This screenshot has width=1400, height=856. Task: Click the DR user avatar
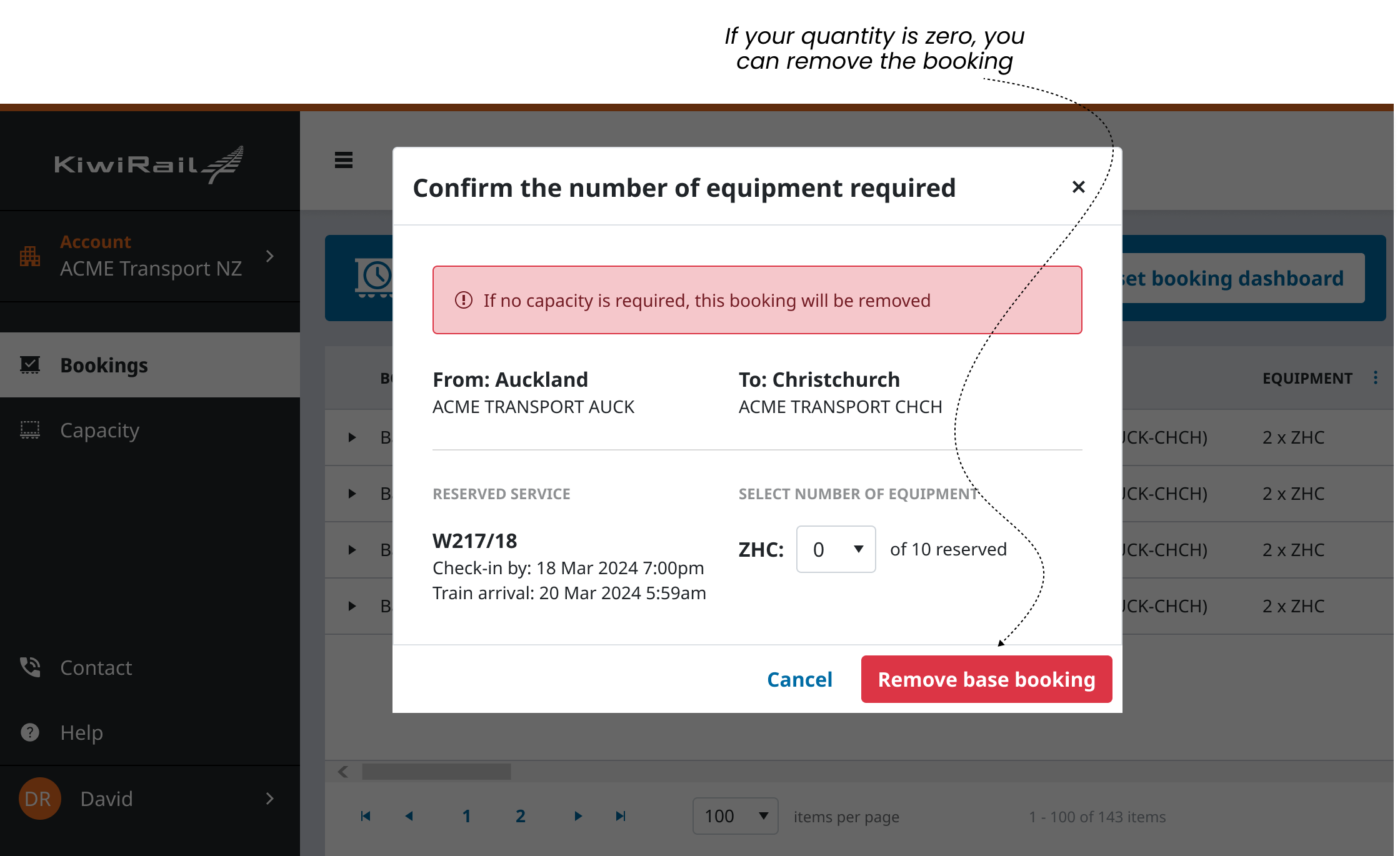coord(39,799)
